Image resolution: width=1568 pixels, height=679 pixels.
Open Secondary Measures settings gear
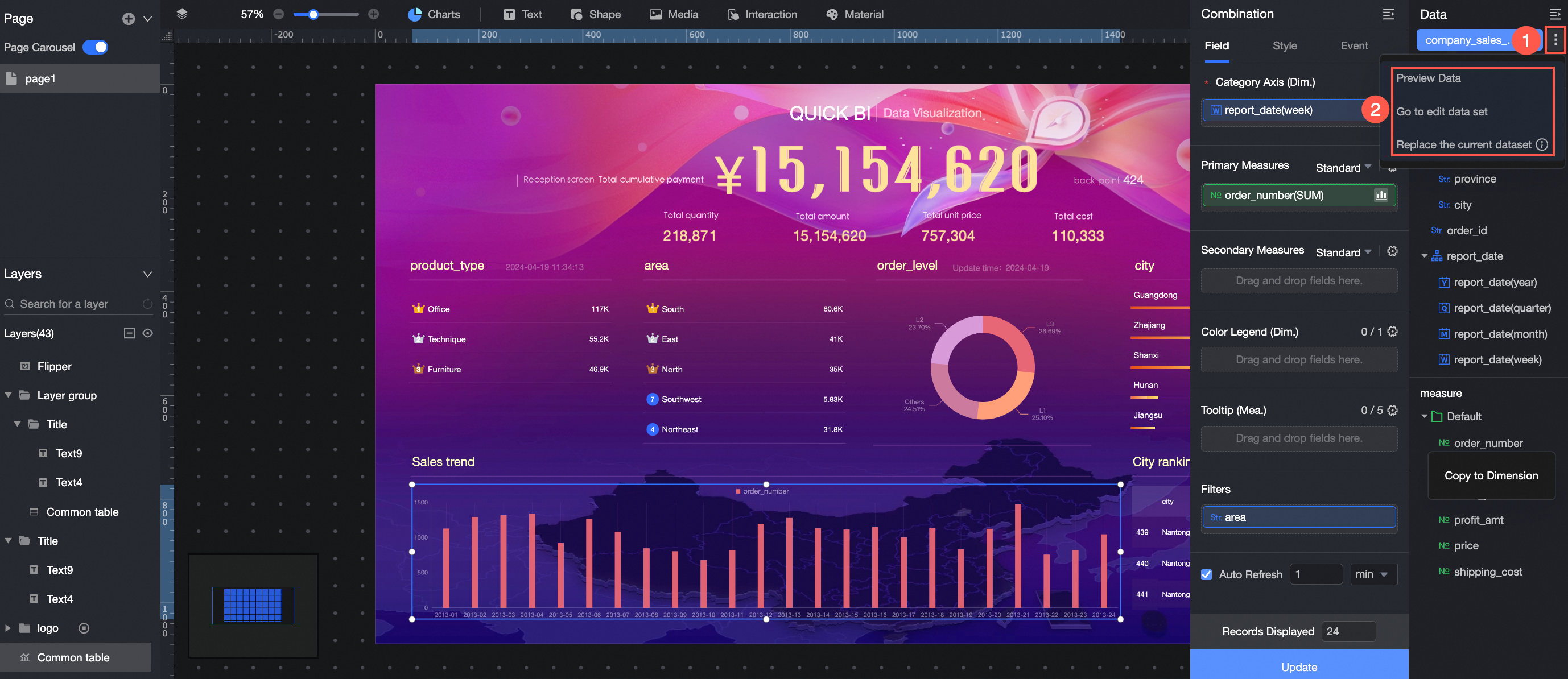[x=1392, y=251]
